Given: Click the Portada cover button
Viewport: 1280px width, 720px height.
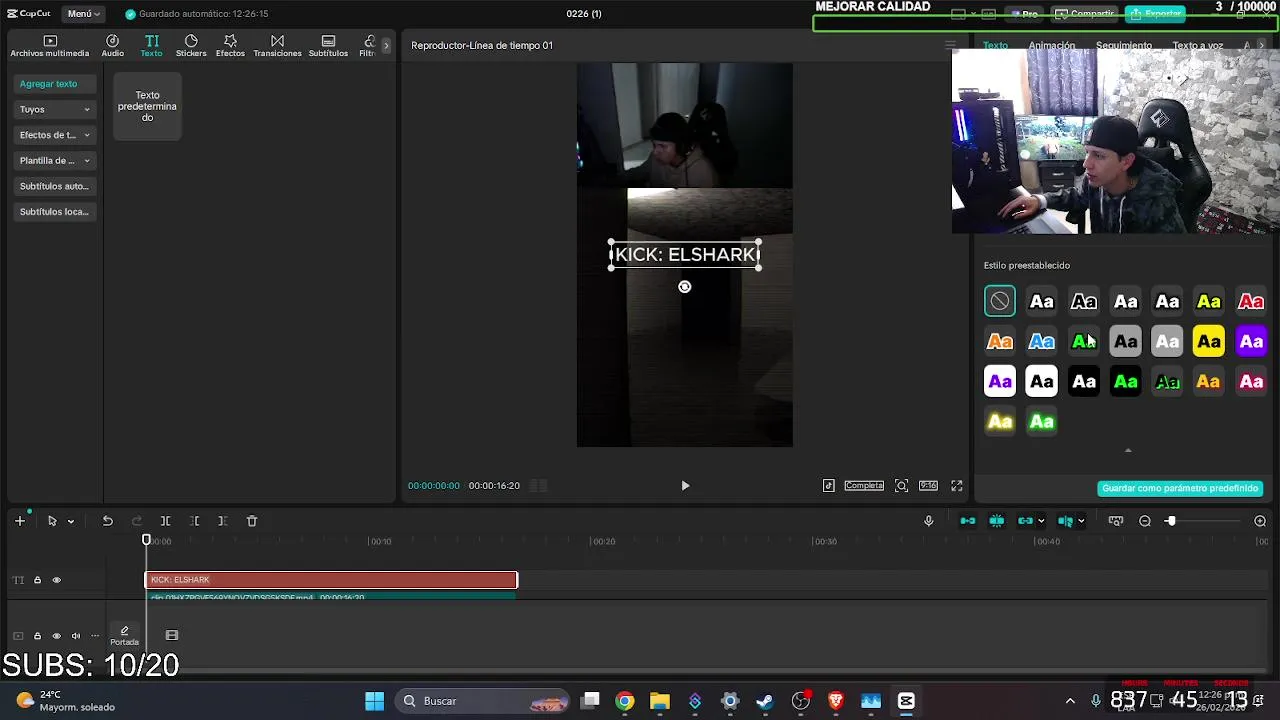Looking at the screenshot, I should [x=124, y=636].
